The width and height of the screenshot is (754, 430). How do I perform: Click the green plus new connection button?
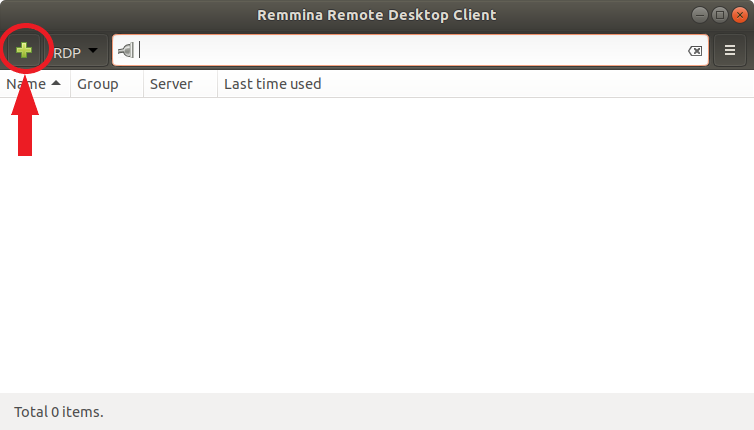(x=24, y=50)
